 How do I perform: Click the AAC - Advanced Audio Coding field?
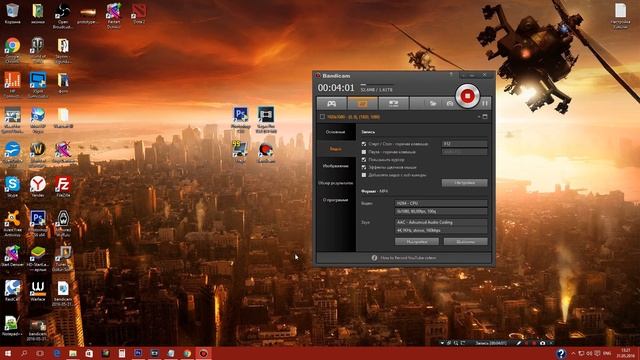(441, 222)
